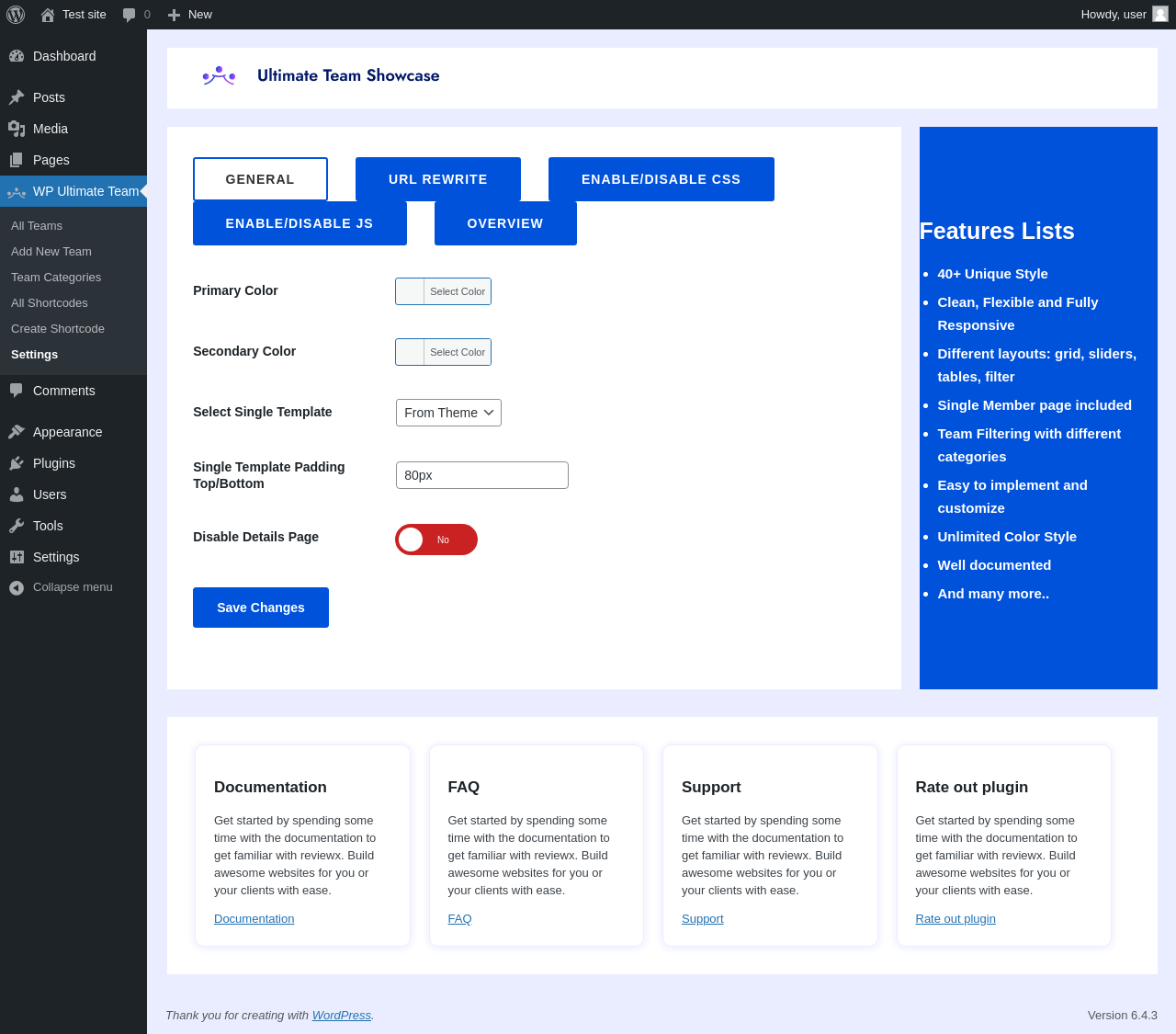Toggle the Disable Details Page switch
The image size is (1176, 1034).
436,540
